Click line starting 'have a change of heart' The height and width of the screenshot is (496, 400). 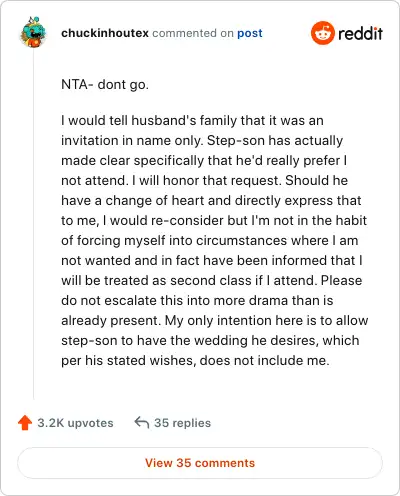[211, 200]
